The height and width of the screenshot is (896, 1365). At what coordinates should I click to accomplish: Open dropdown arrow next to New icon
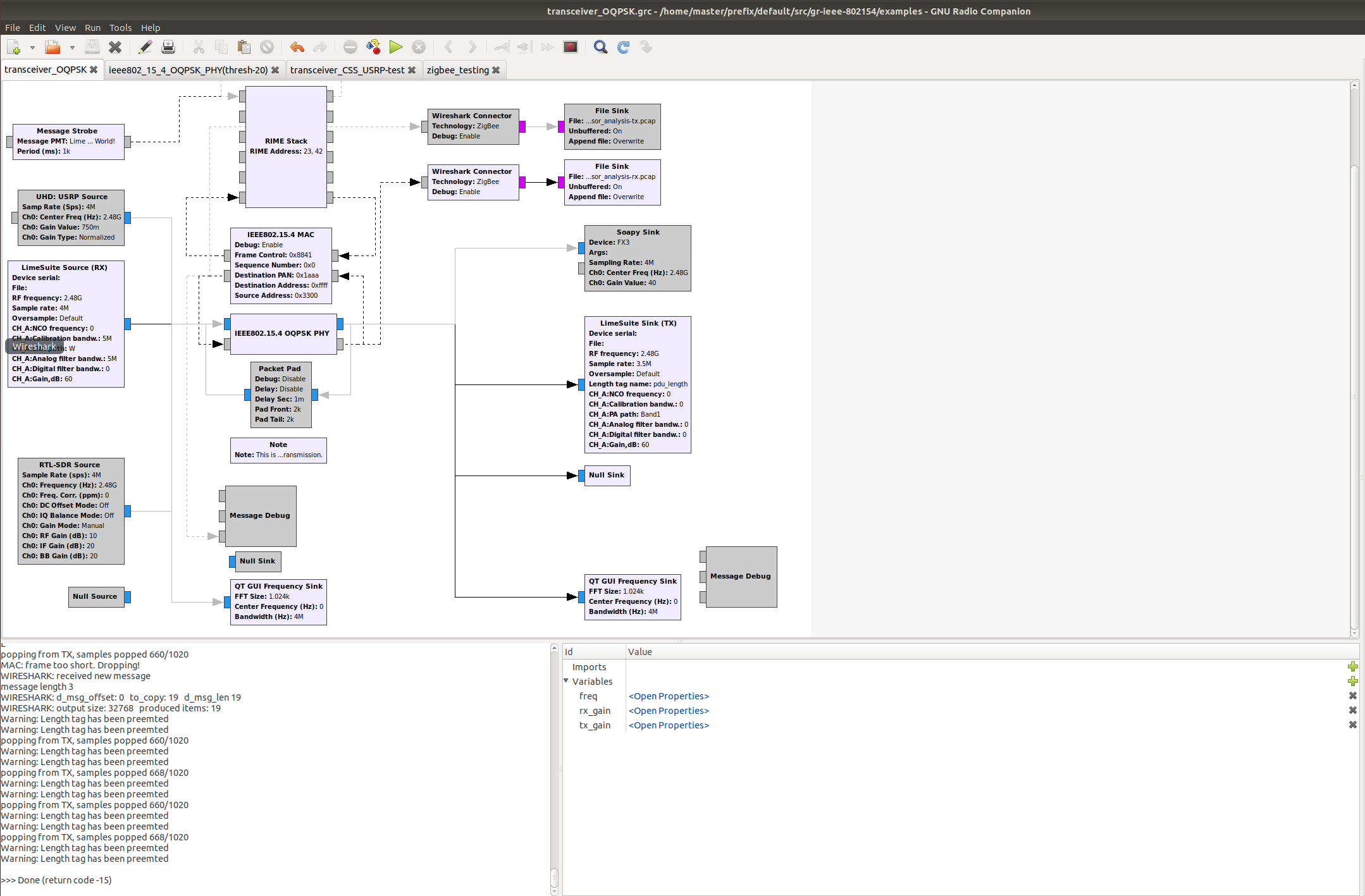tap(32, 47)
